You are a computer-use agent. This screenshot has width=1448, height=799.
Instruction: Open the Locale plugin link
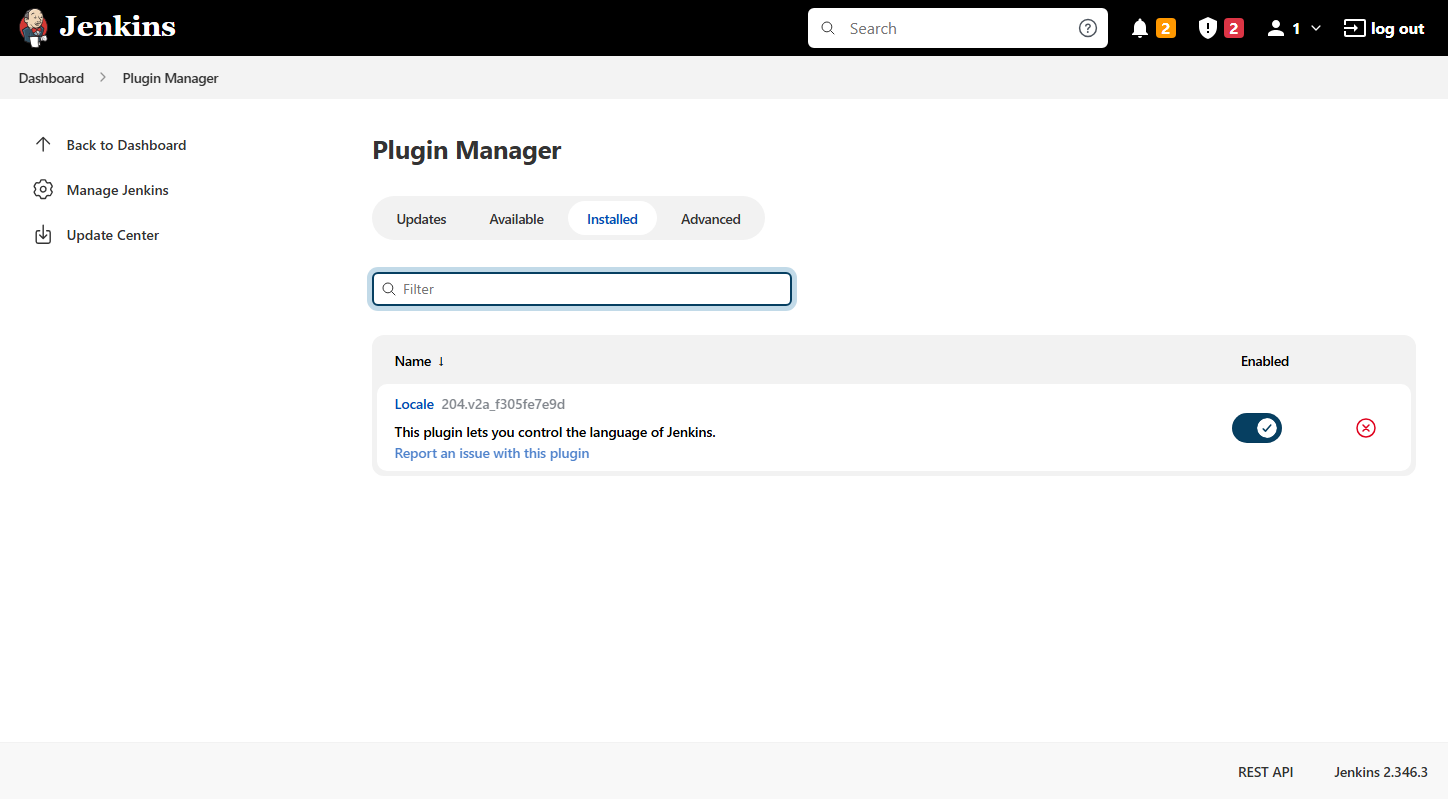tap(414, 404)
